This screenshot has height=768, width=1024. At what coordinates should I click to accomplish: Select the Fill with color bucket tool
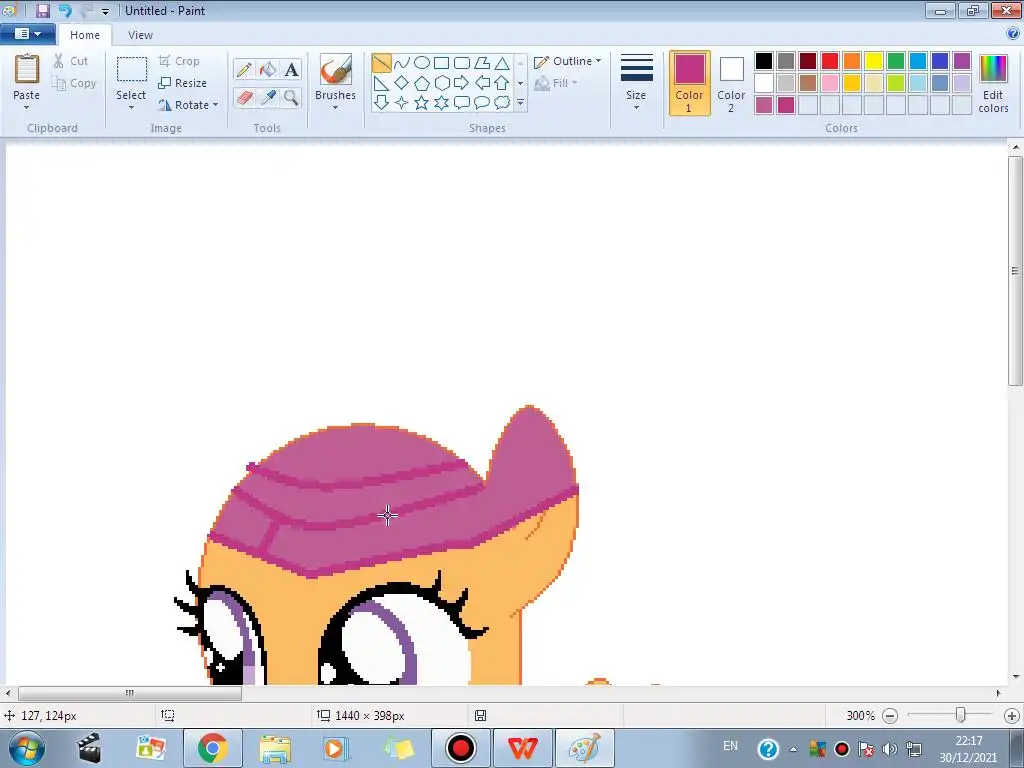pos(268,69)
